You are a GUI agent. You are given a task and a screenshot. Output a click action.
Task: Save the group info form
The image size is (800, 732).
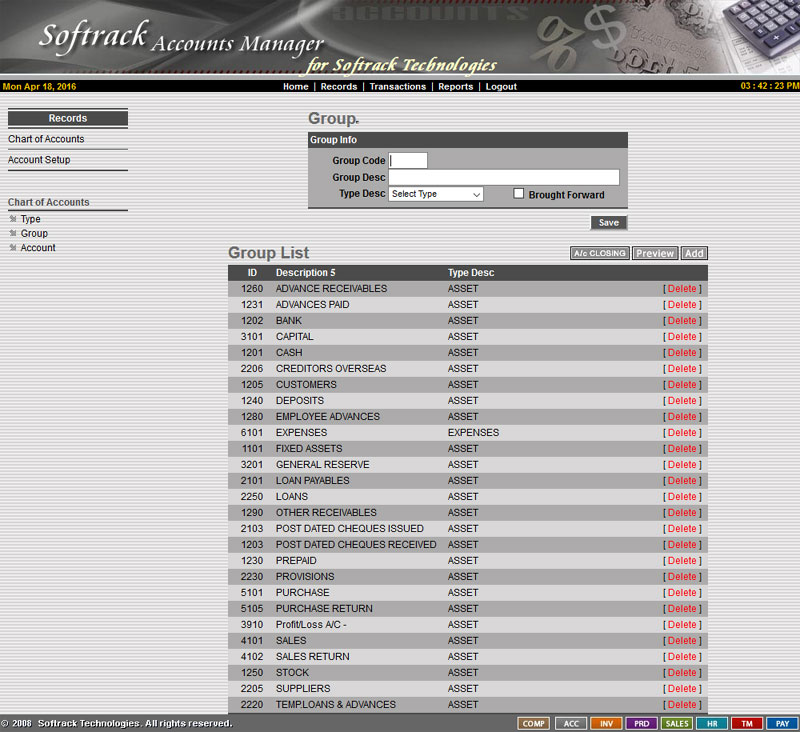tap(608, 223)
